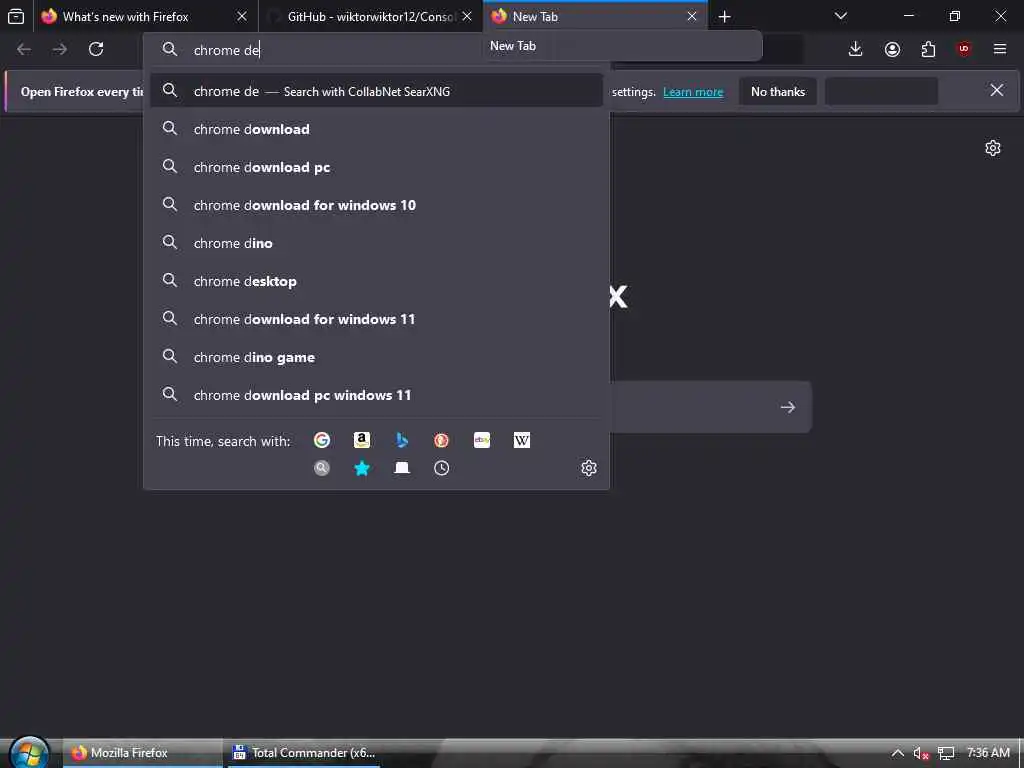Close the New Tab tab
The width and height of the screenshot is (1024, 768).
692,16
